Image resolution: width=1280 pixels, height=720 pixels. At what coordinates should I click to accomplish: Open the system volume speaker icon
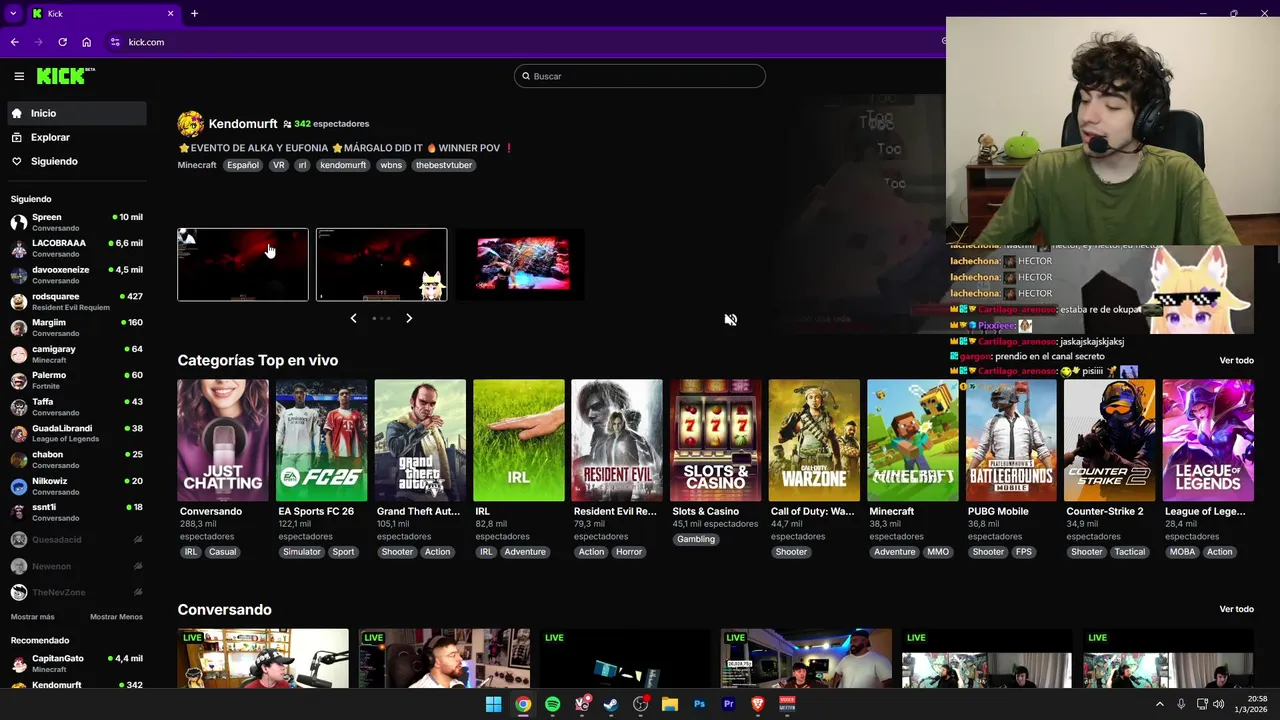coord(1218,704)
